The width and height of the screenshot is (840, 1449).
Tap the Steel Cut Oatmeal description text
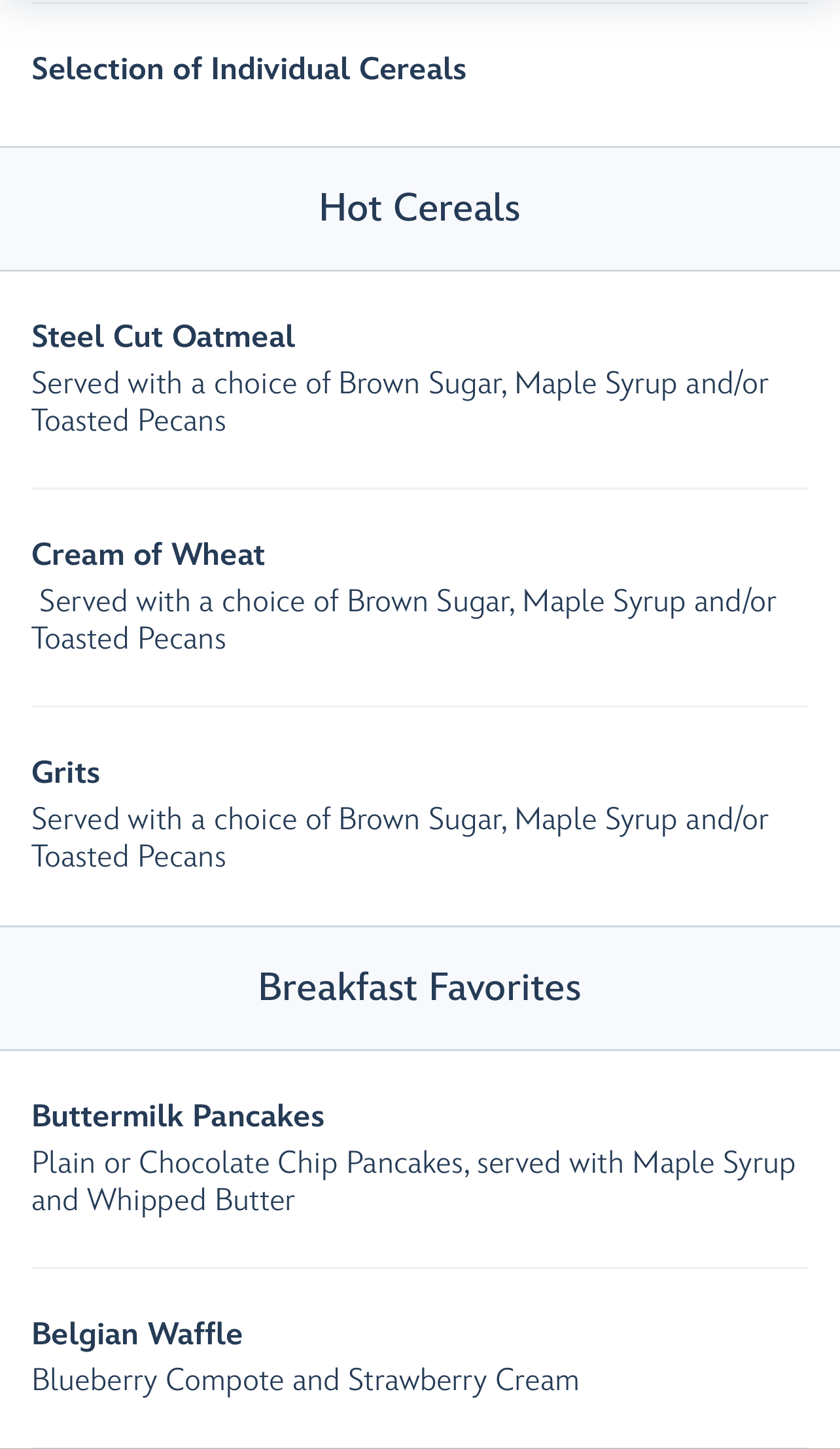coord(400,401)
